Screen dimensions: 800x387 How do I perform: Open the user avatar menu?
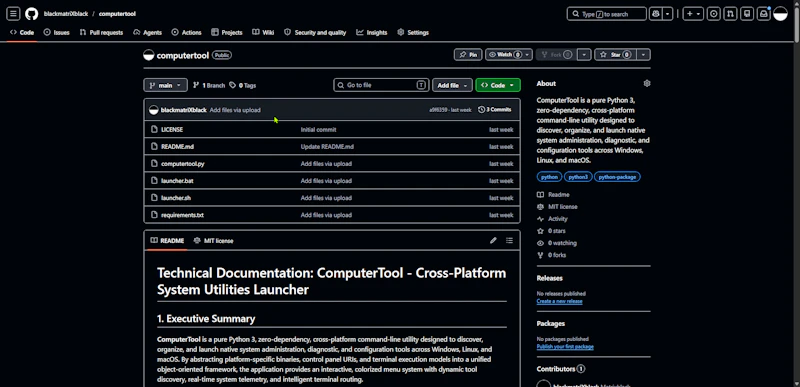click(781, 14)
